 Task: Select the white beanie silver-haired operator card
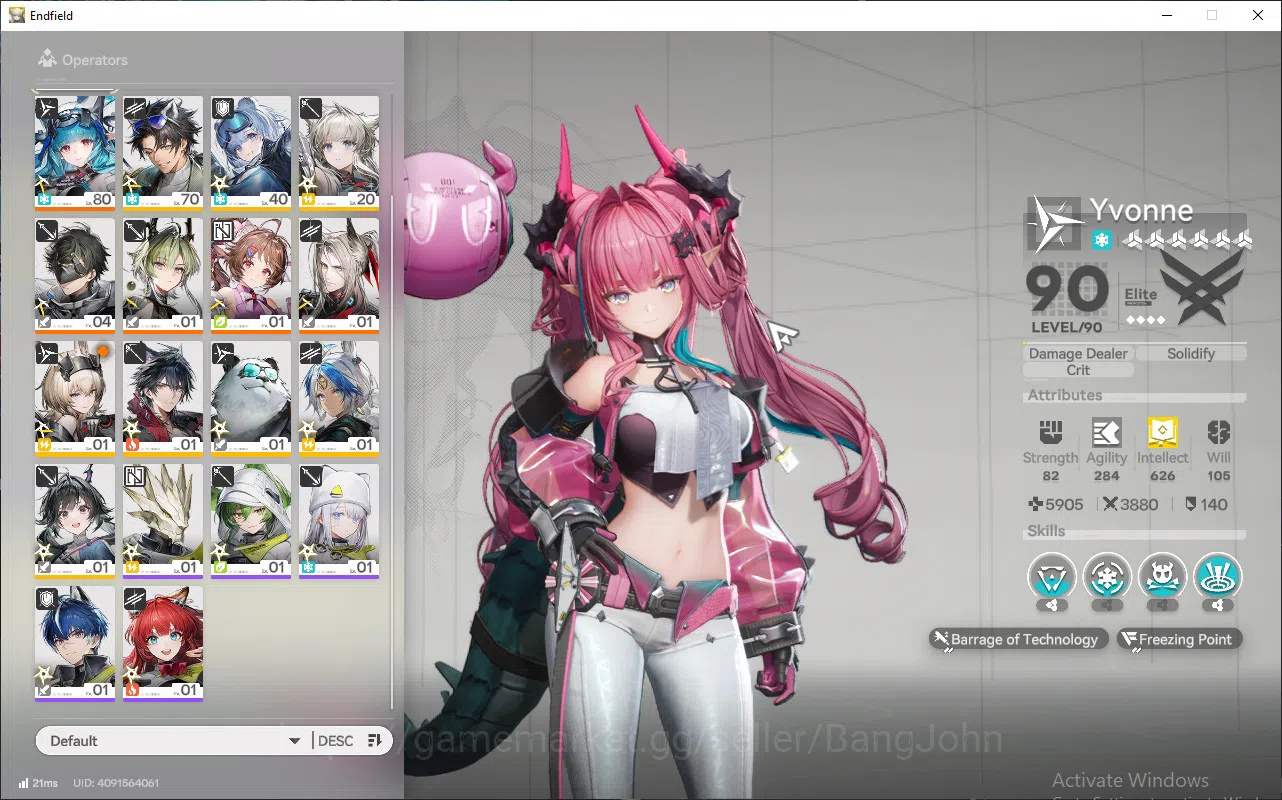point(339,521)
